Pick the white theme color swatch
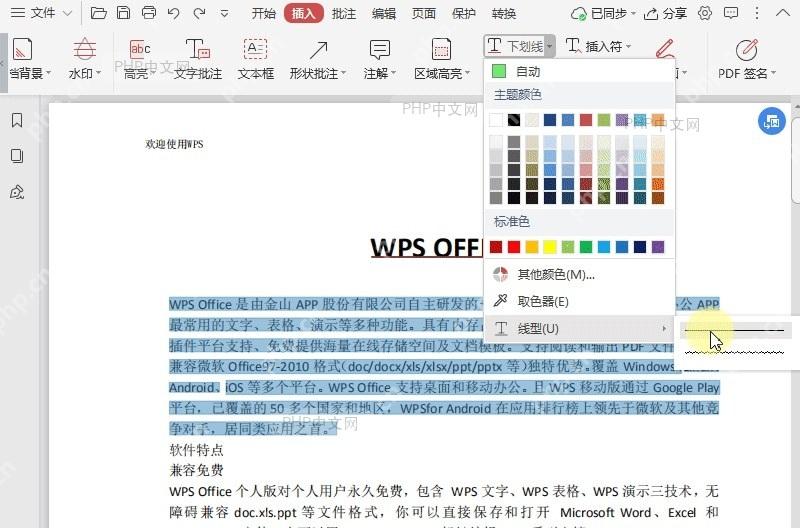Viewport: 800px width, 528px height. click(x=496, y=120)
